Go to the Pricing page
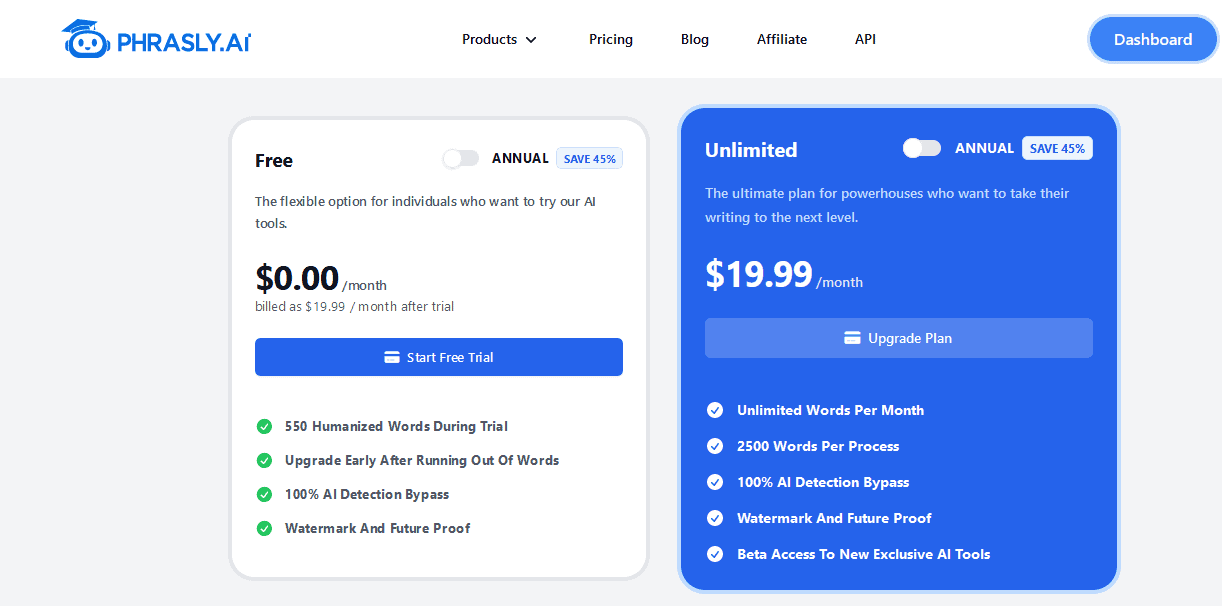This screenshot has width=1222, height=606. point(610,39)
